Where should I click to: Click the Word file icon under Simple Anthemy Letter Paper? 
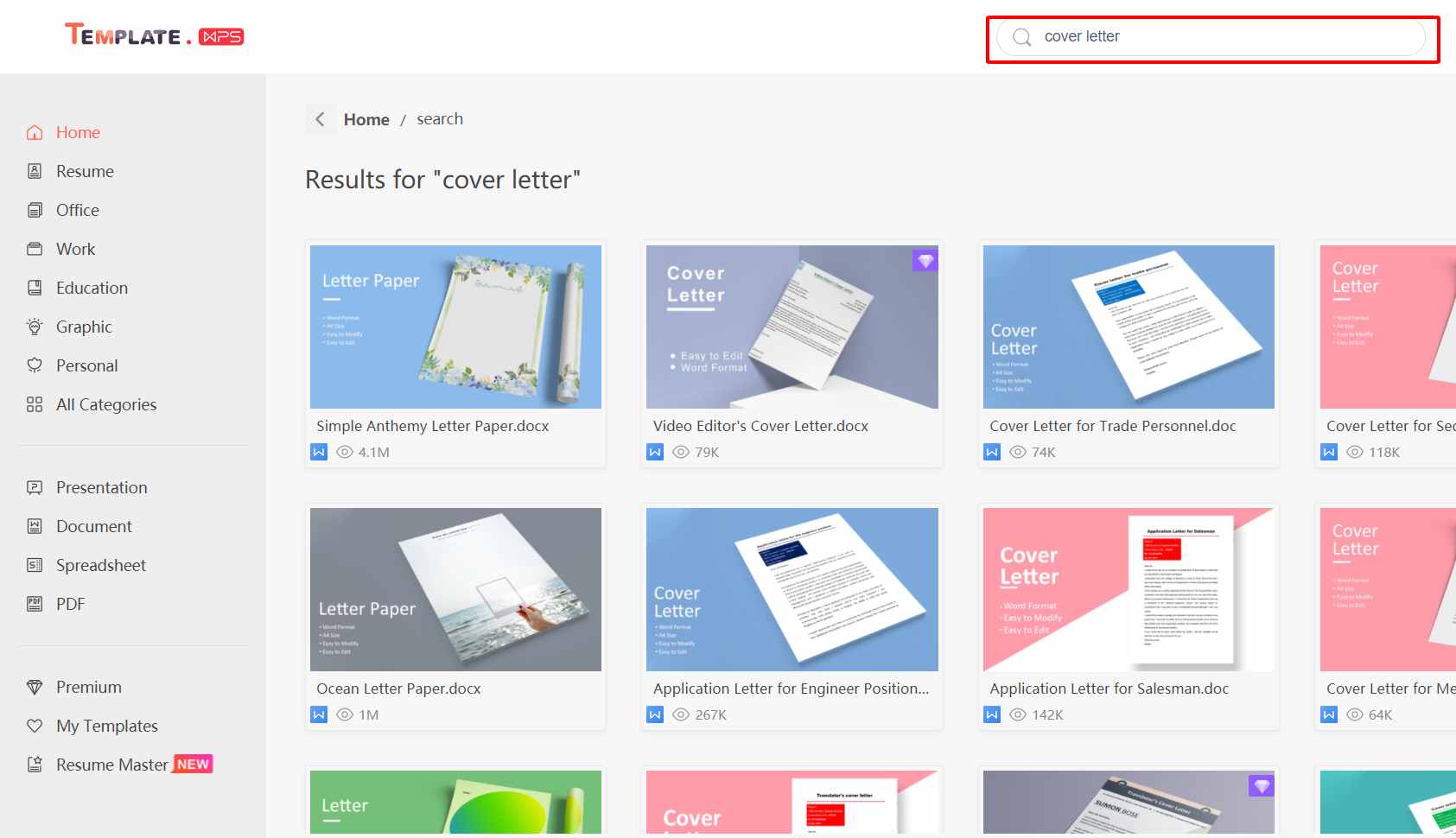coord(319,452)
